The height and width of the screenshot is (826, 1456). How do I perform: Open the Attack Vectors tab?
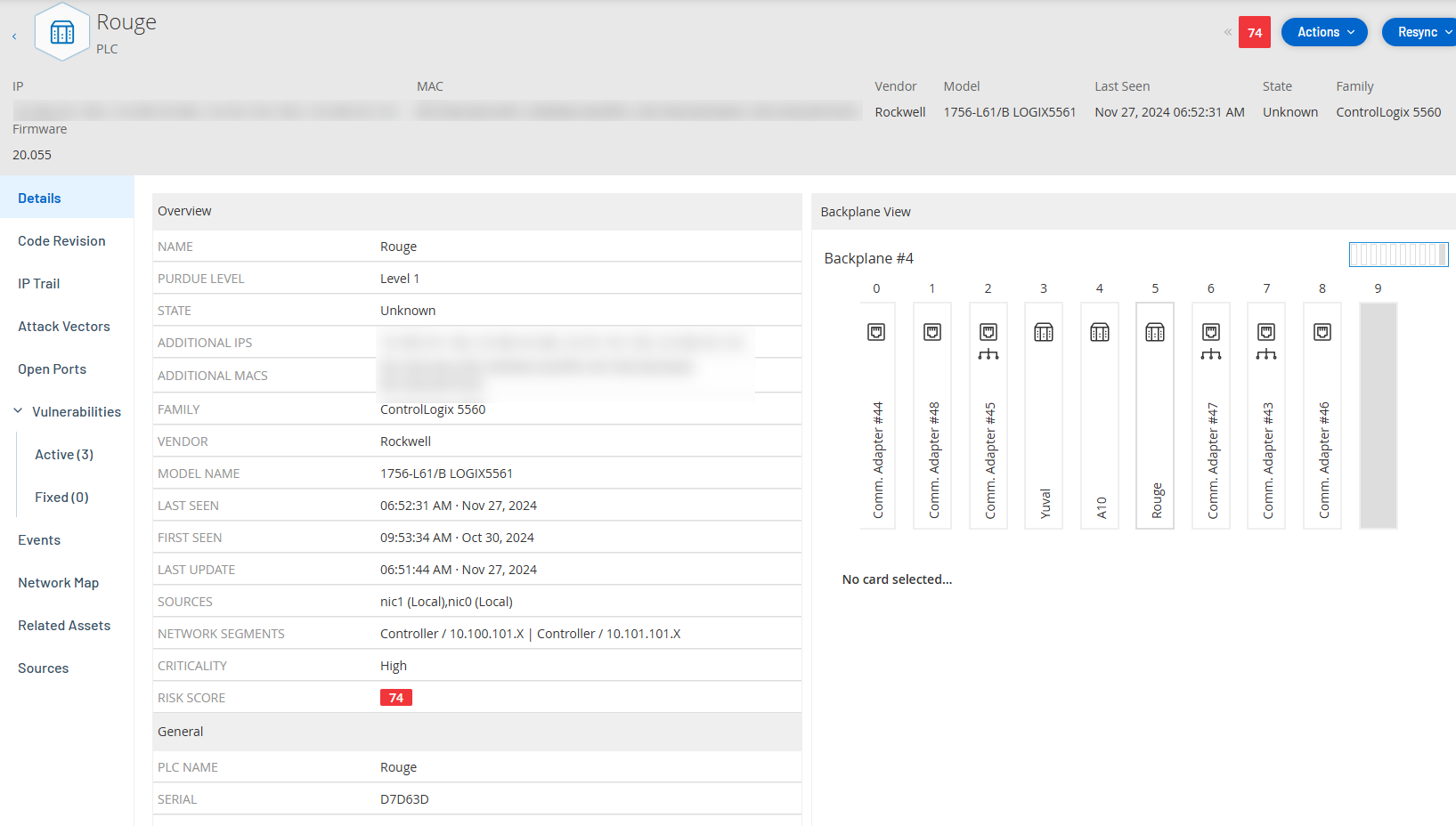[64, 327]
